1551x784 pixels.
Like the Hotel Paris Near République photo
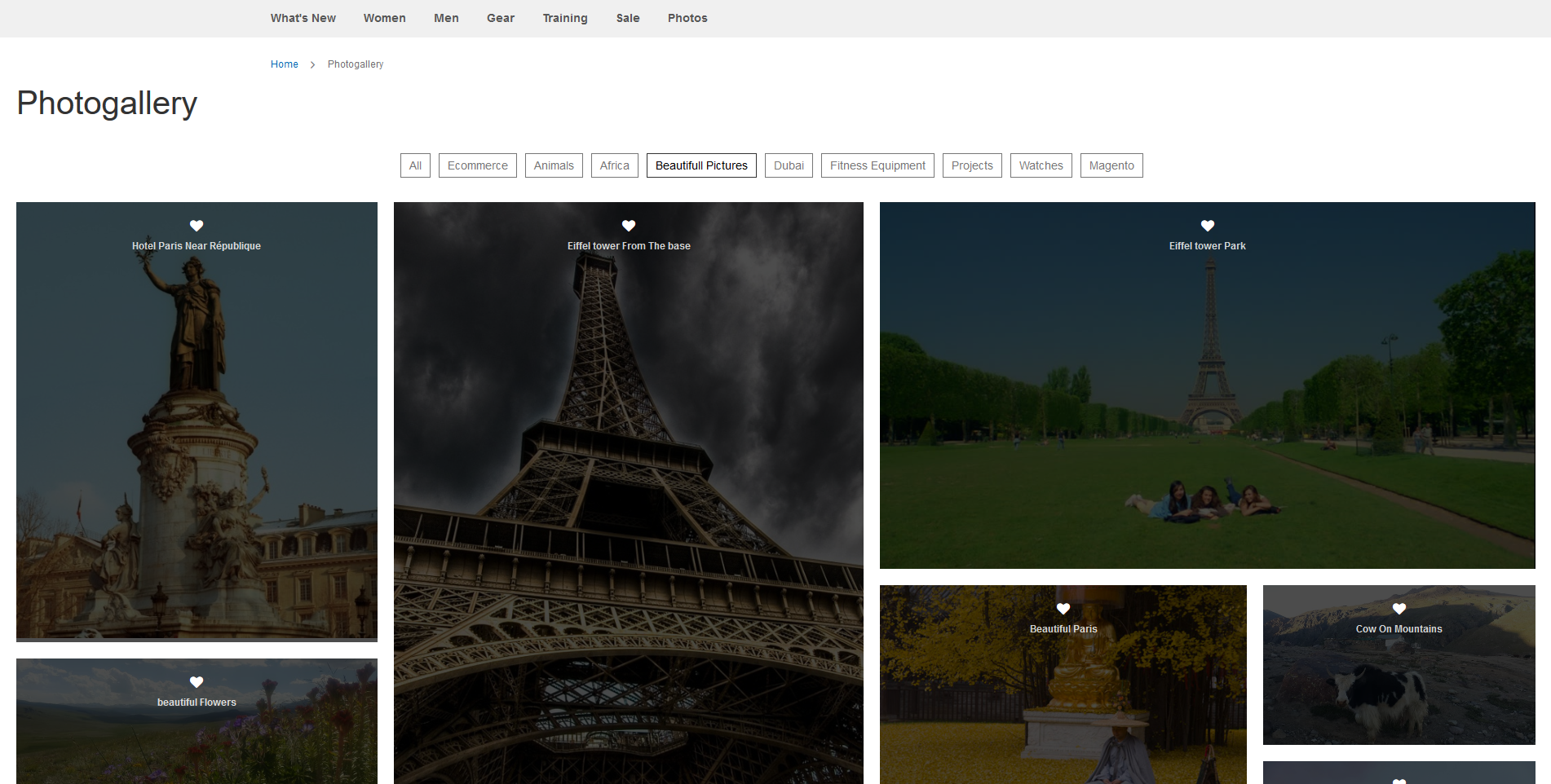(x=197, y=226)
